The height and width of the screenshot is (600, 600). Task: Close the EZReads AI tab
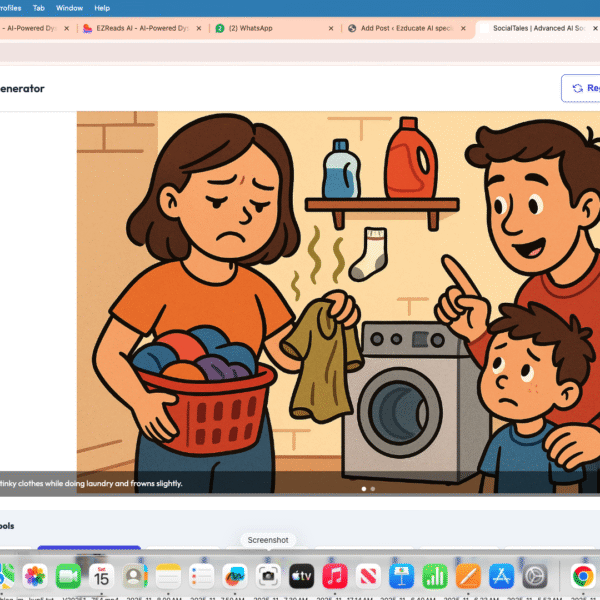click(199, 28)
